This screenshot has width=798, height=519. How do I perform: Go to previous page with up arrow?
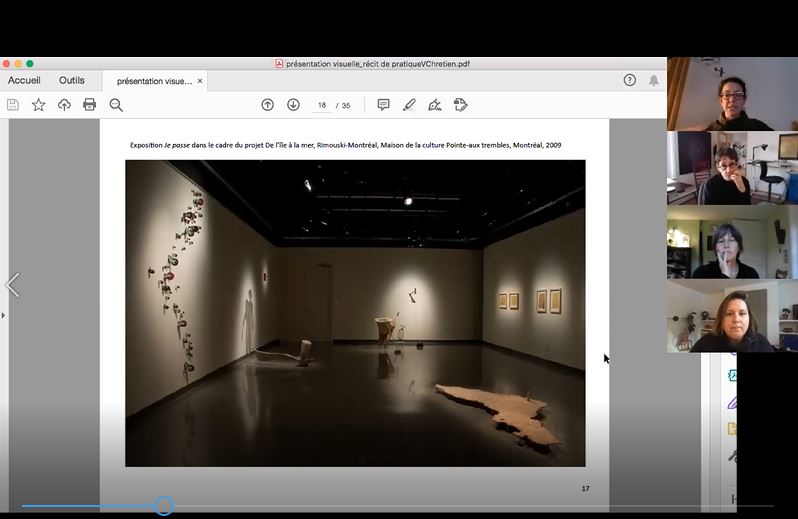(x=267, y=105)
